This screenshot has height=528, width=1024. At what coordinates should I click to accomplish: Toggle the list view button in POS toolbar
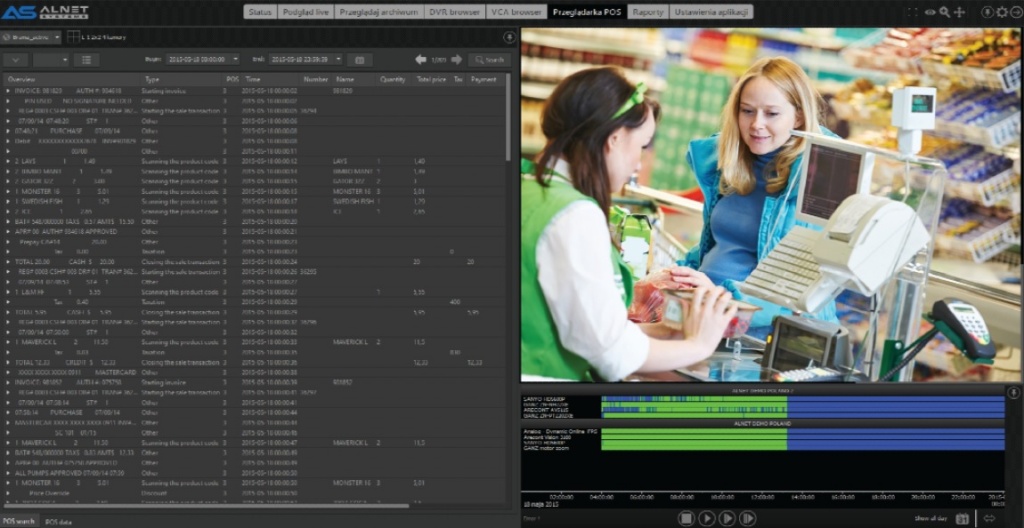pyautogui.click(x=86, y=60)
